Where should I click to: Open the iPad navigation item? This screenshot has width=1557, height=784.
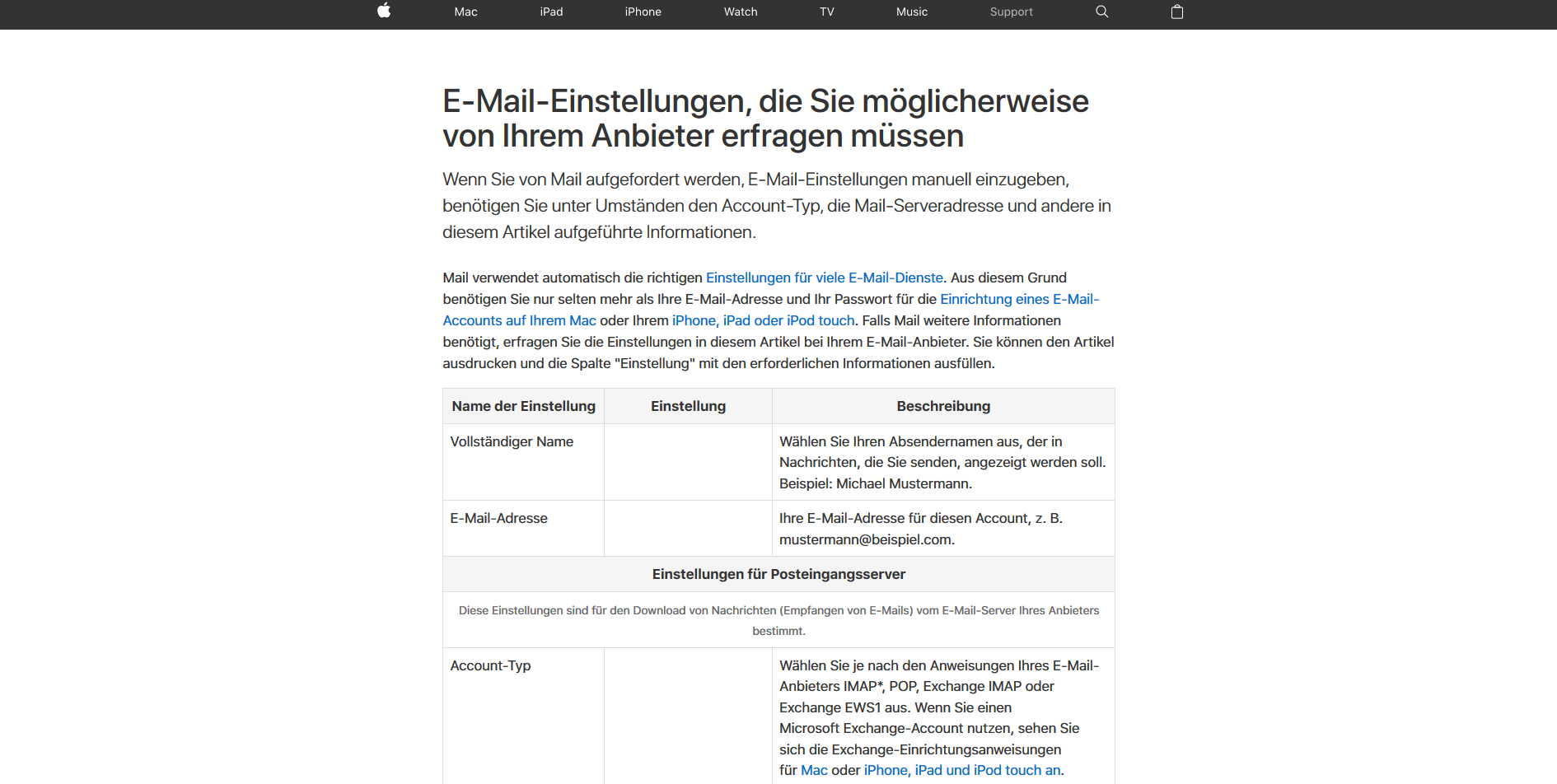point(551,12)
